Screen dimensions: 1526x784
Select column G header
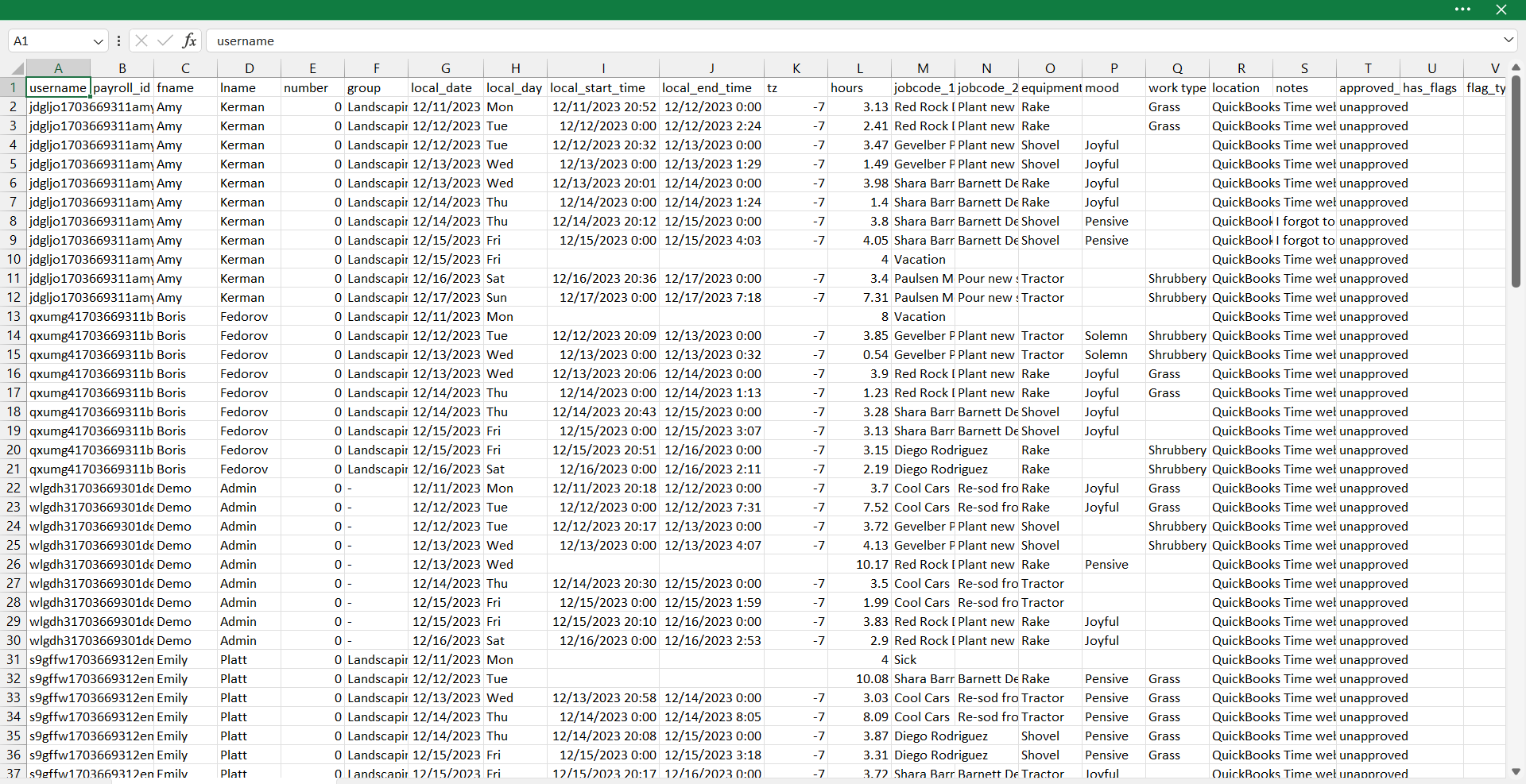coord(446,68)
